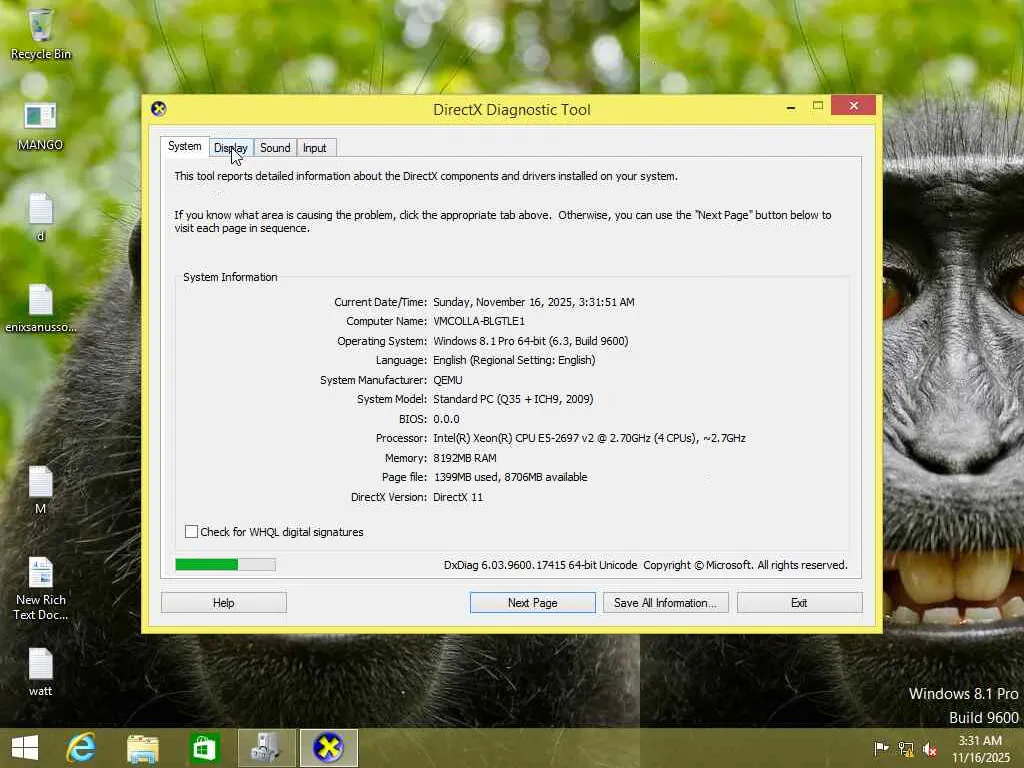Screen dimensions: 1024x768
Task: Click Save All Information button
Action: click(x=665, y=603)
